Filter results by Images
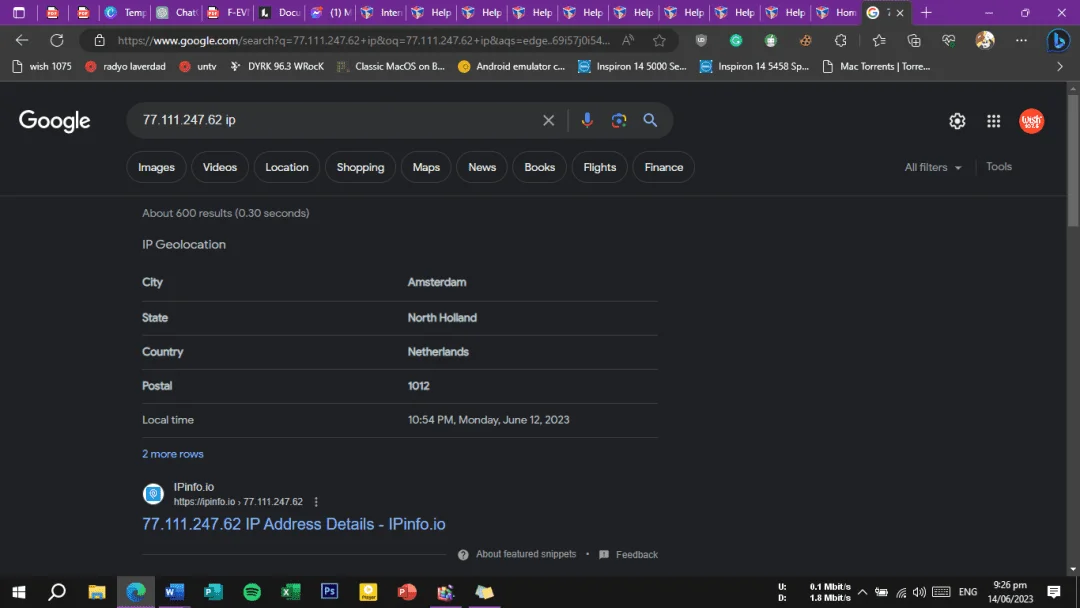This screenshot has height=608, width=1080. (x=156, y=167)
